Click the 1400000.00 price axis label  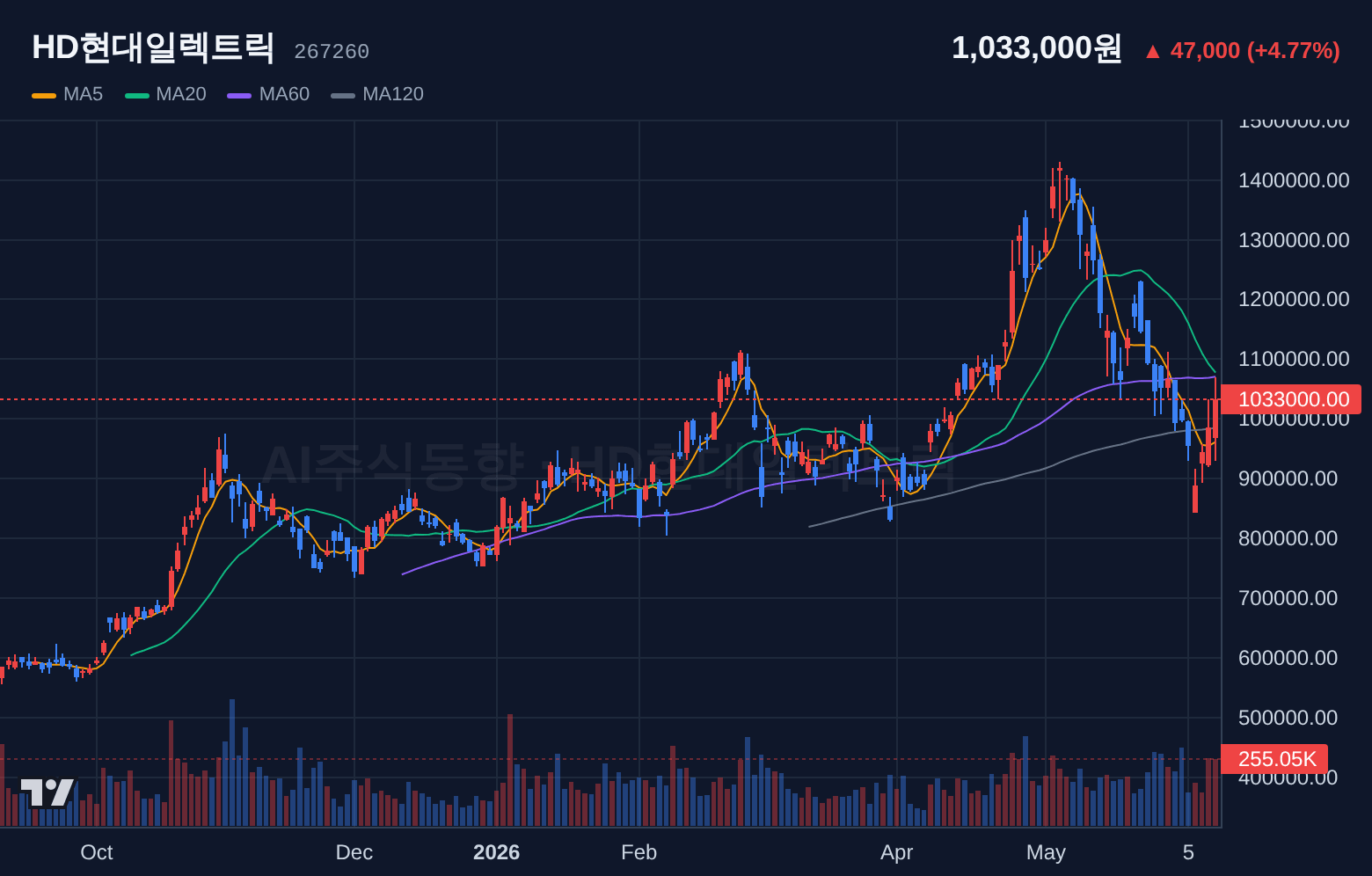(x=1294, y=180)
